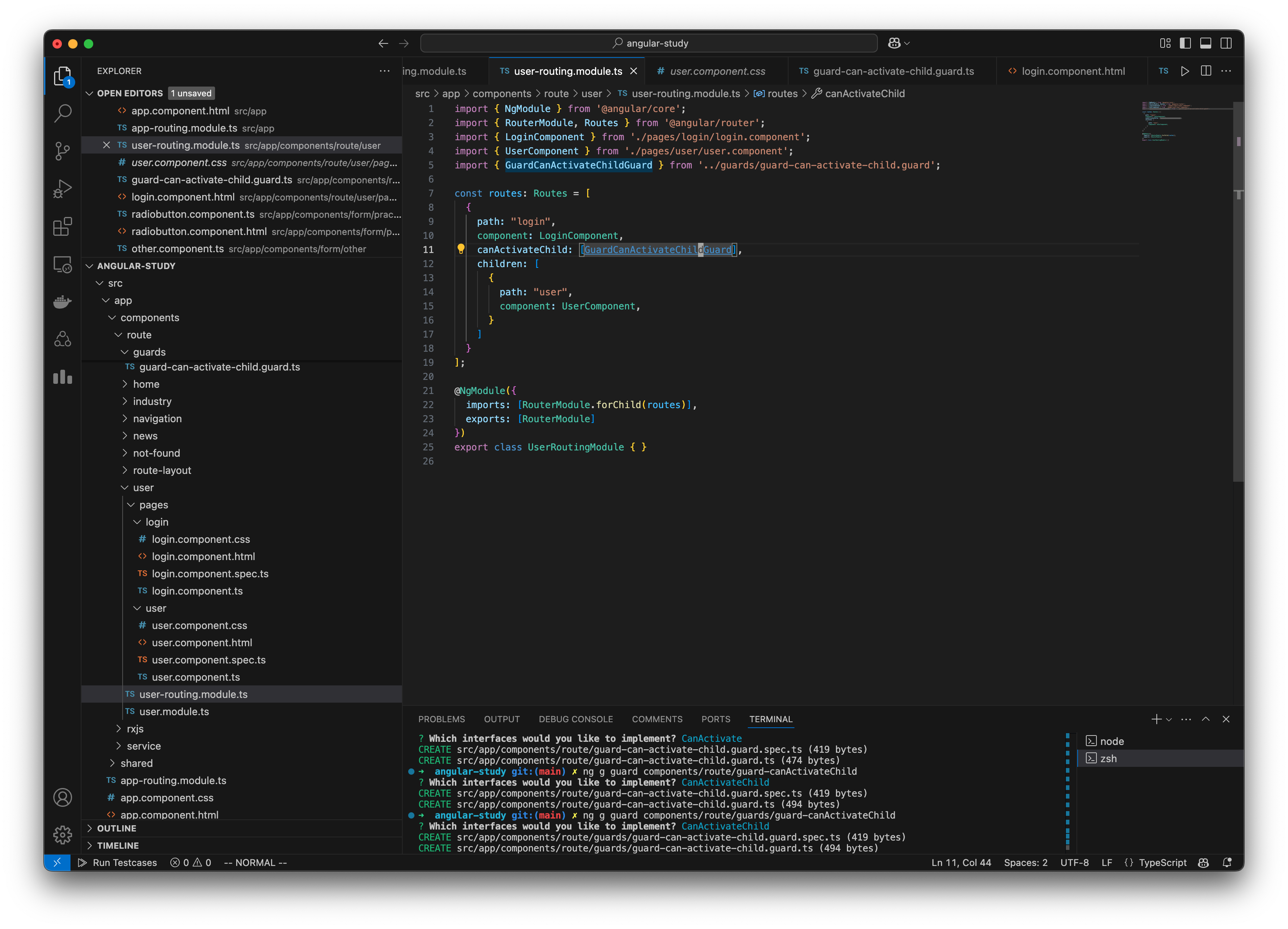This screenshot has width=1288, height=929.
Task: Click the lightbulb code action on line 11
Action: pos(461,249)
